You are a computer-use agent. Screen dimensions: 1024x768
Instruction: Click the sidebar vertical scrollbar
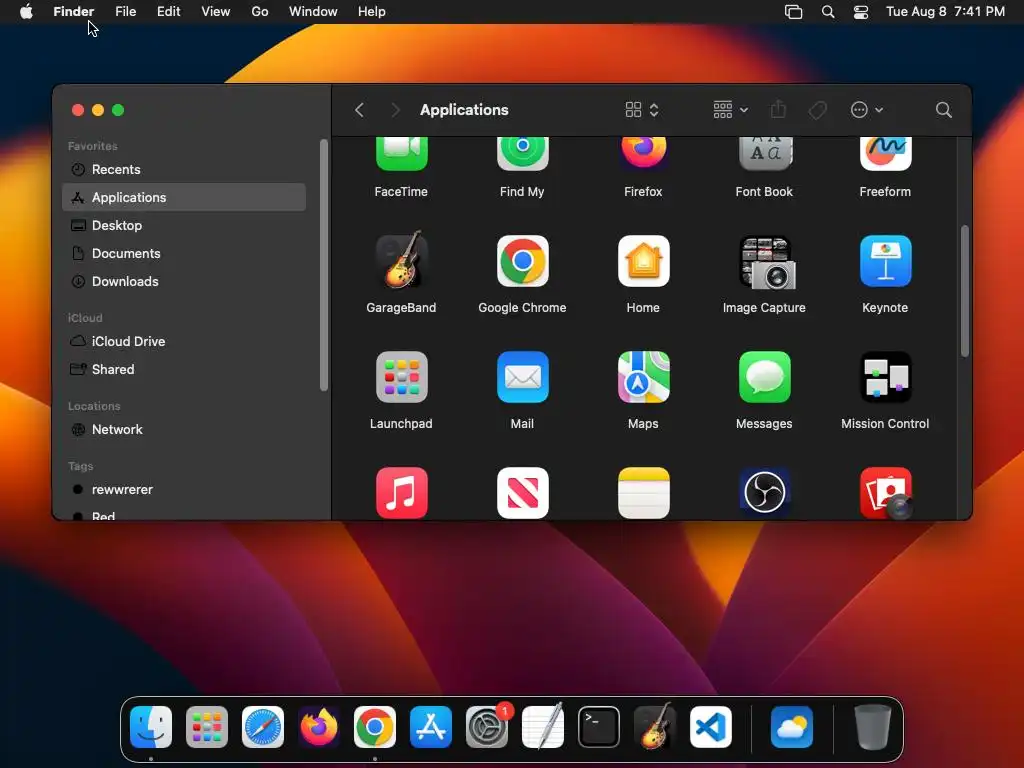[x=323, y=265]
